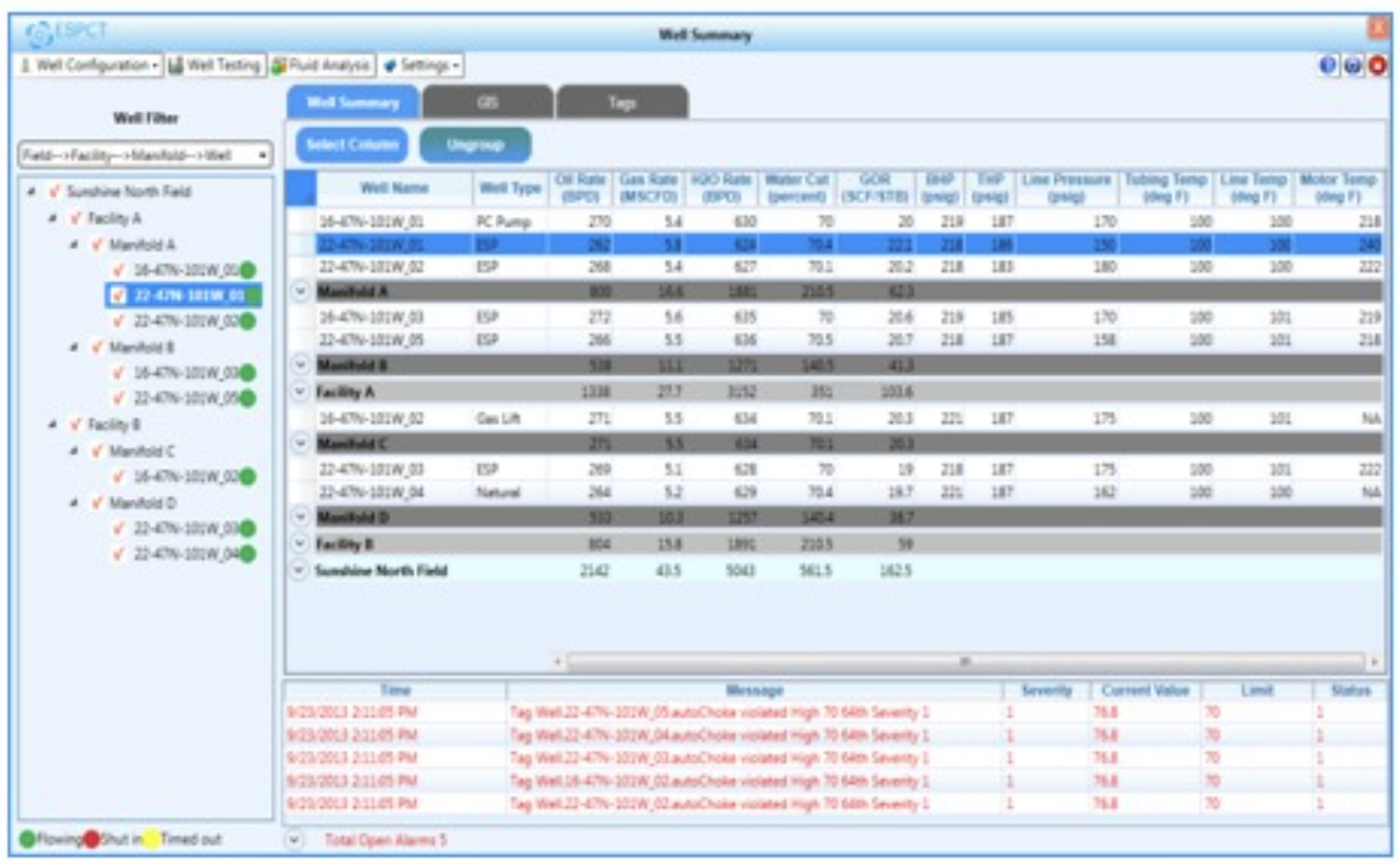Collapse the Manifold B tree node
This screenshot has width=1400, height=864.
click(x=74, y=347)
